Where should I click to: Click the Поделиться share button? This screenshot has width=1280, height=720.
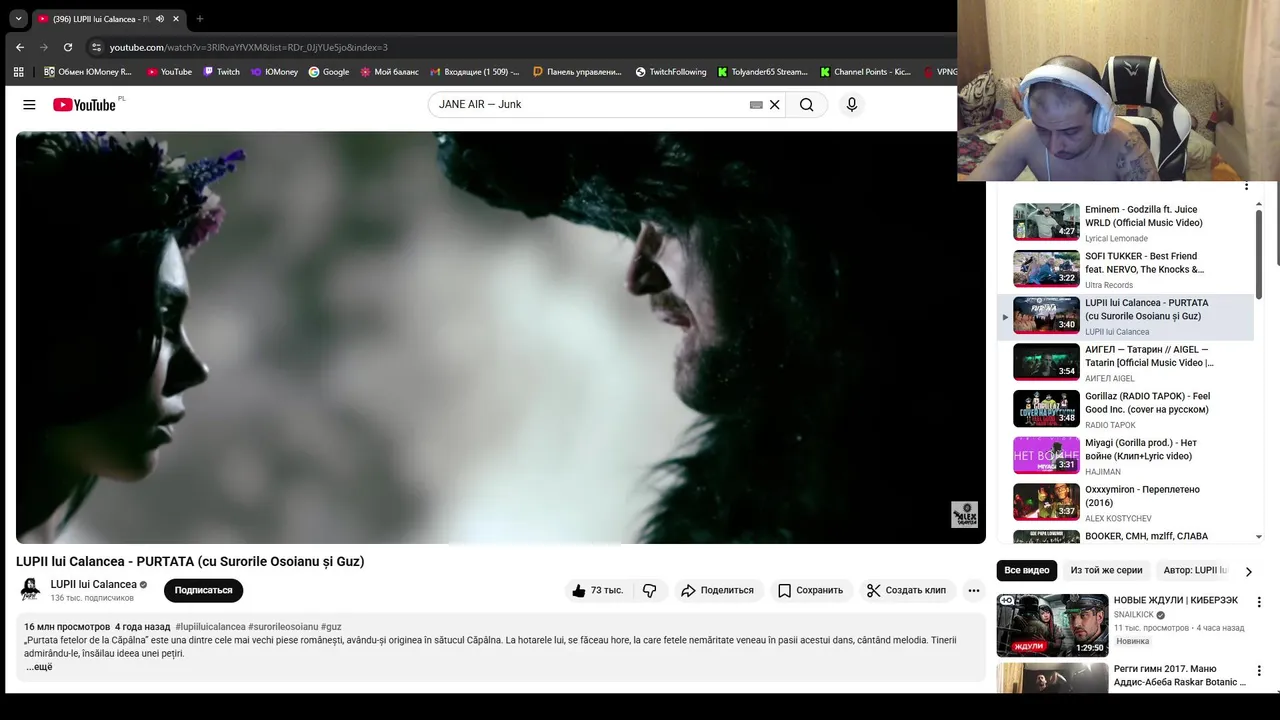point(718,590)
